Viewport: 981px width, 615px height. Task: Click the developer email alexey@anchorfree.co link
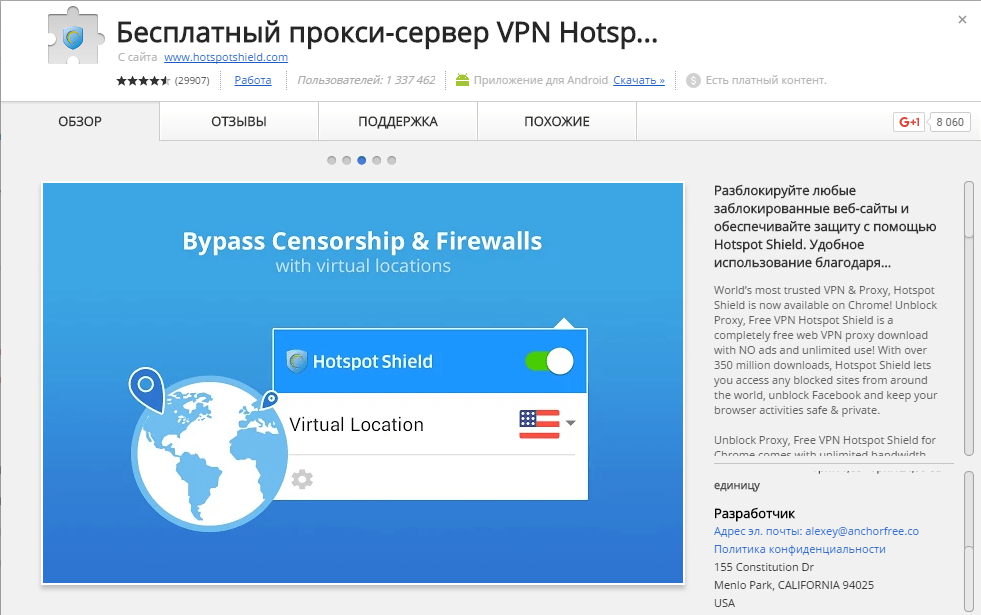816,531
